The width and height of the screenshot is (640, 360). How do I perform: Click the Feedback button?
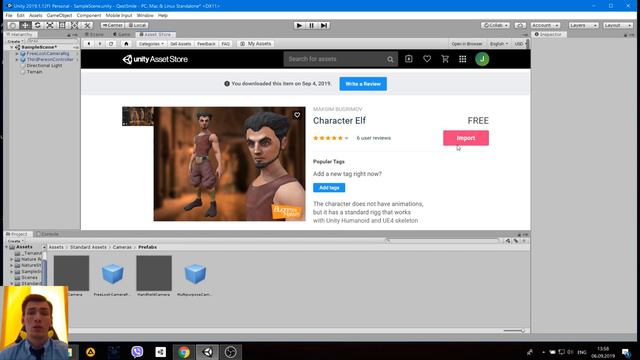(206, 44)
